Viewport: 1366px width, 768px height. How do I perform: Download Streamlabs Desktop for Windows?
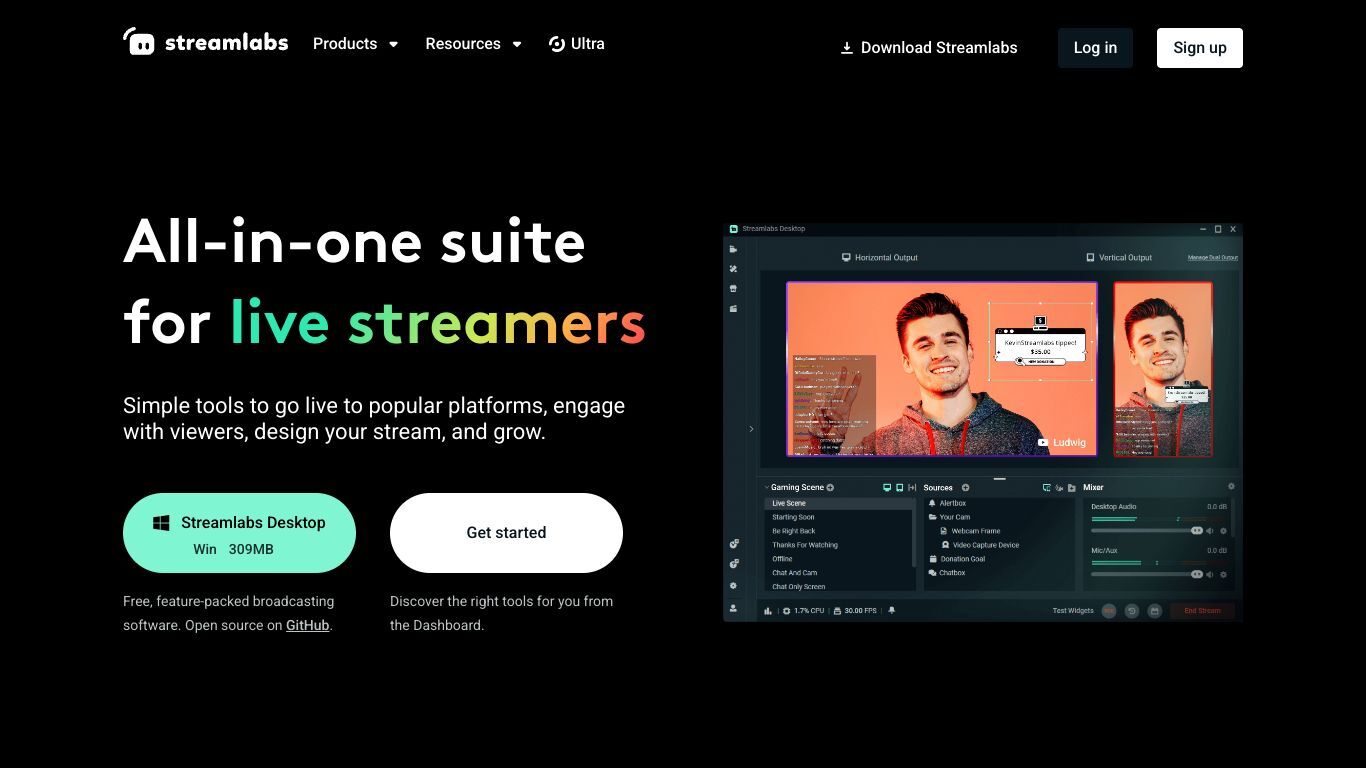(239, 533)
